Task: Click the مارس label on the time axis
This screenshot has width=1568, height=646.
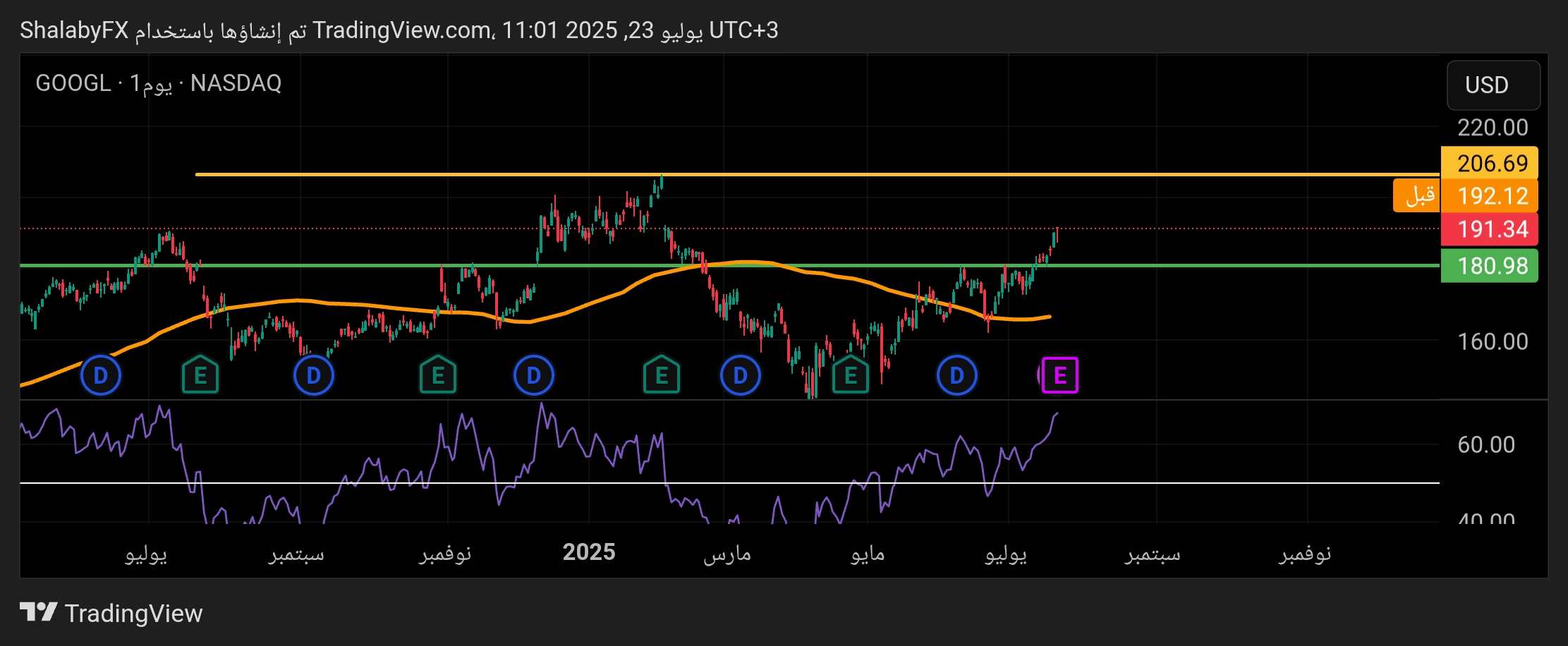Action: click(x=727, y=554)
